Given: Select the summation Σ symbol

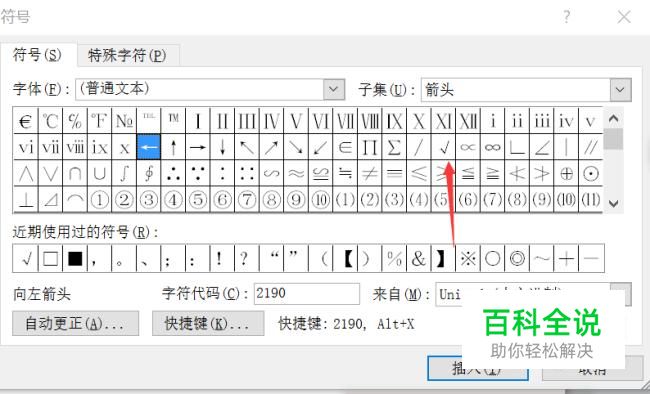Looking at the screenshot, I should (x=394, y=147).
